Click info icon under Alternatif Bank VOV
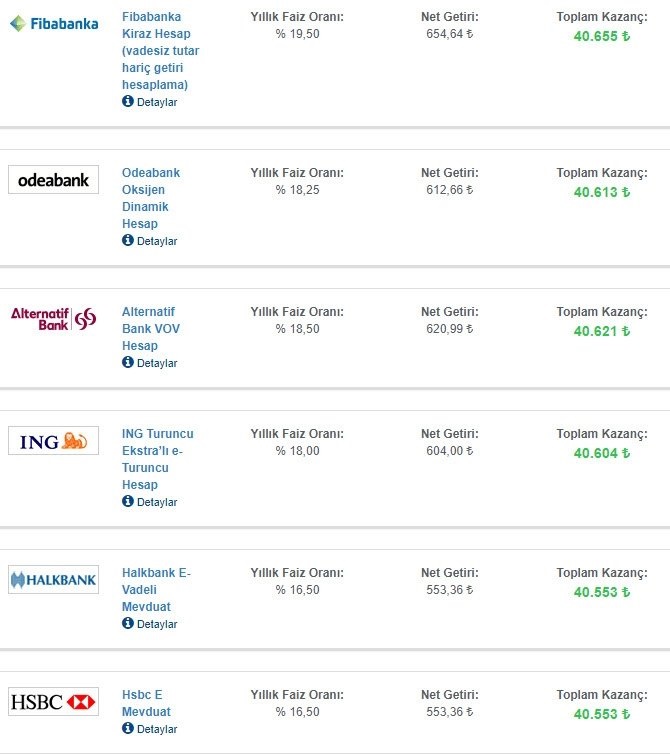This screenshot has height=754, width=670. [127, 362]
